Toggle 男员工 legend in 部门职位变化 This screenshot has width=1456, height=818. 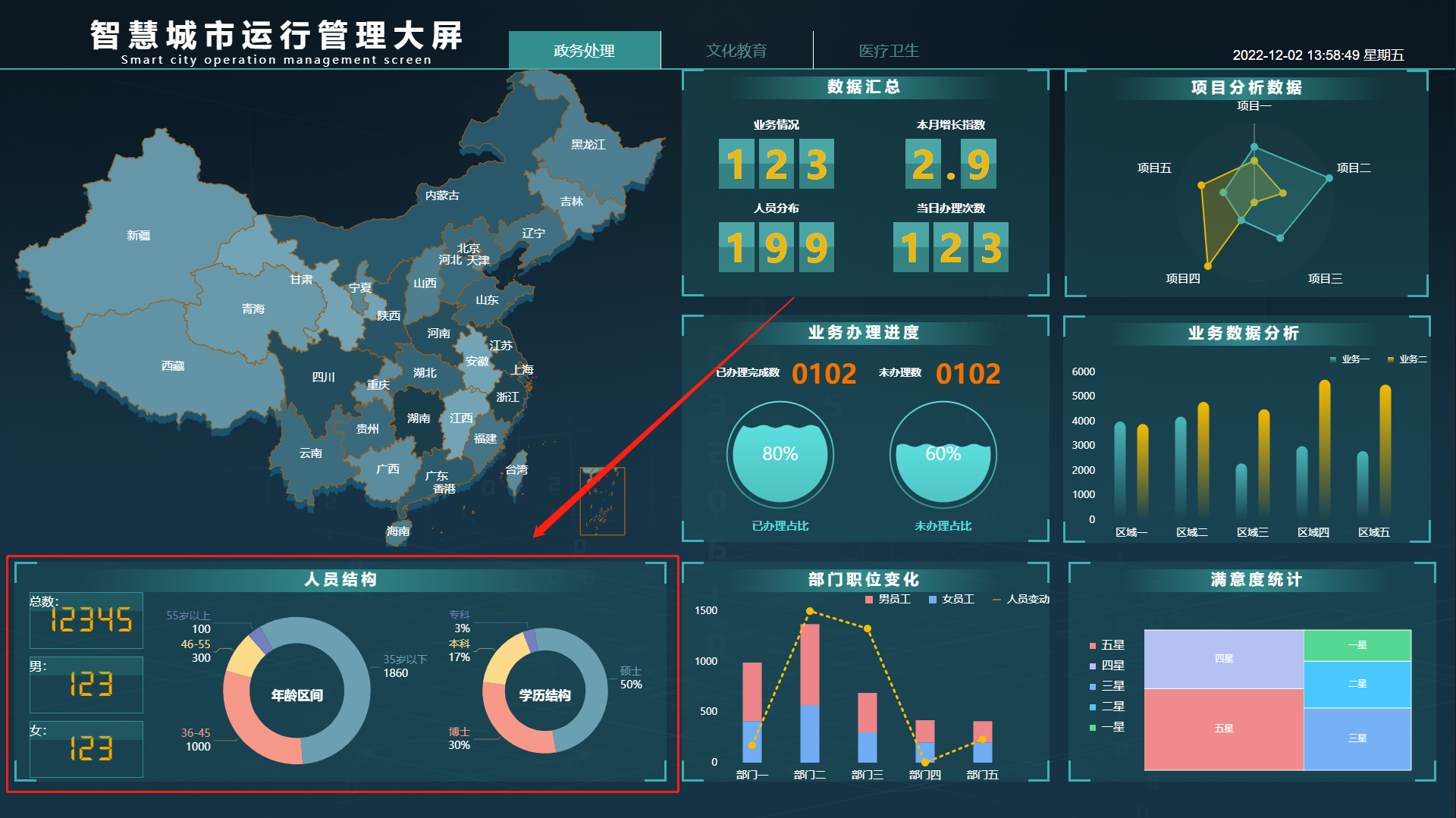click(x=888, y=599)
